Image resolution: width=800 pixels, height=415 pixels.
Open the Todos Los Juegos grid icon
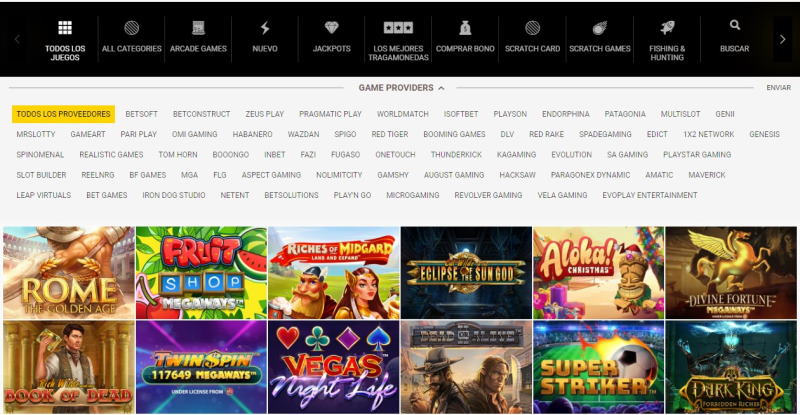click(x=65, y=28)
